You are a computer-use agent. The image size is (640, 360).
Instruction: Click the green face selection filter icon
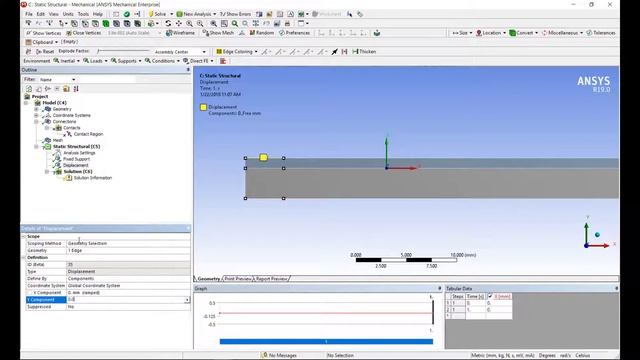coord(106,23)
